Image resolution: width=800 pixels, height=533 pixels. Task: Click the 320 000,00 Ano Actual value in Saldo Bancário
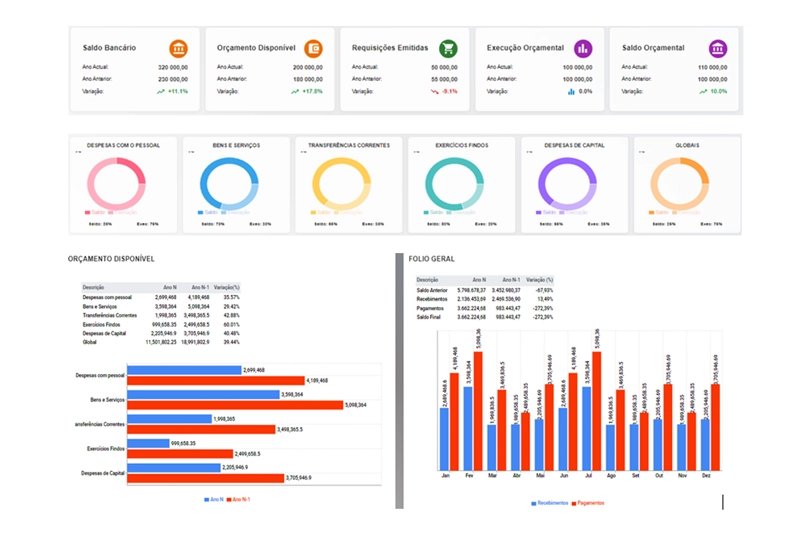(173, 67)
